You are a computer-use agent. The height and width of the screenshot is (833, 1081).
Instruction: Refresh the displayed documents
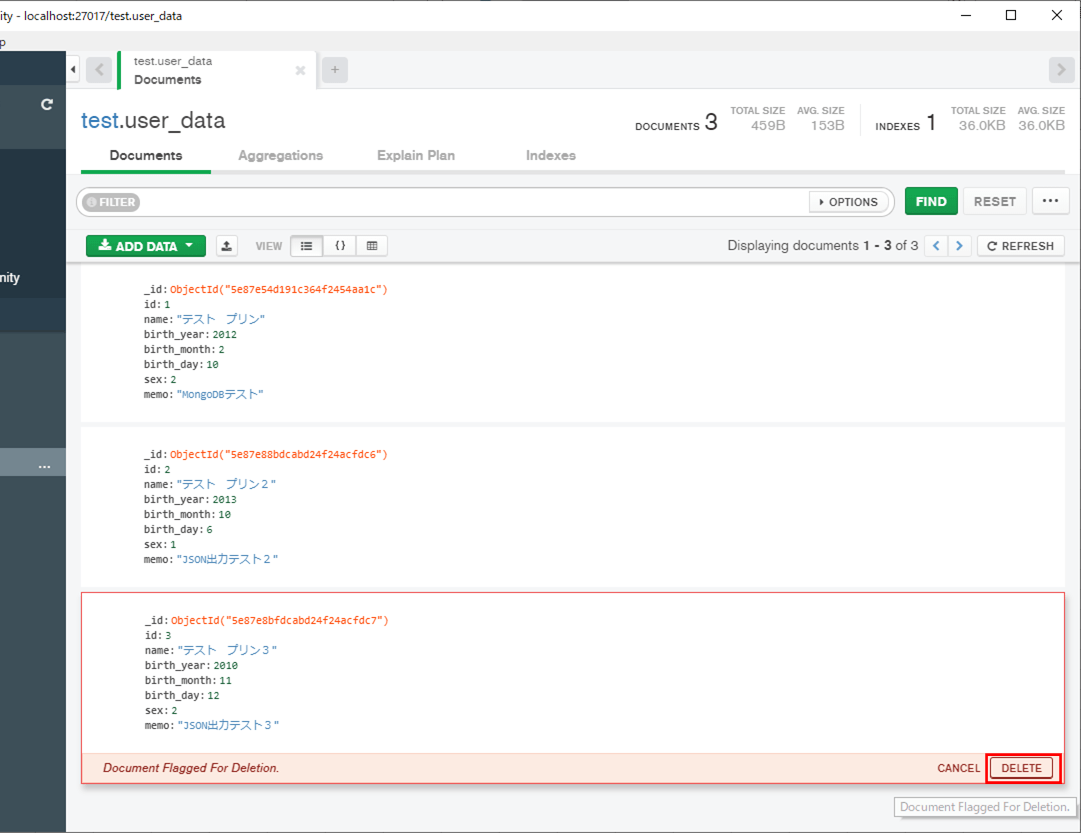coord(1020,245)
